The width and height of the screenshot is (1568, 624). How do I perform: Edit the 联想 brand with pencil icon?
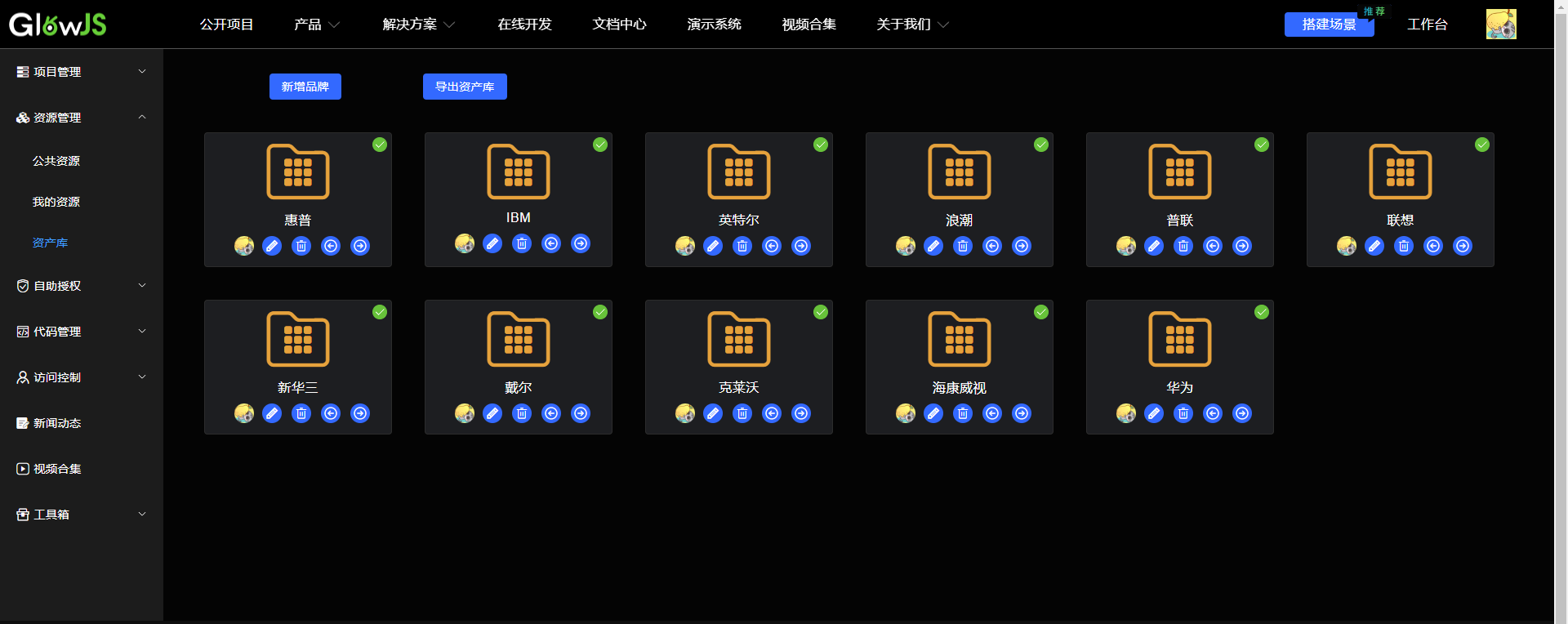click(1374, 246)
